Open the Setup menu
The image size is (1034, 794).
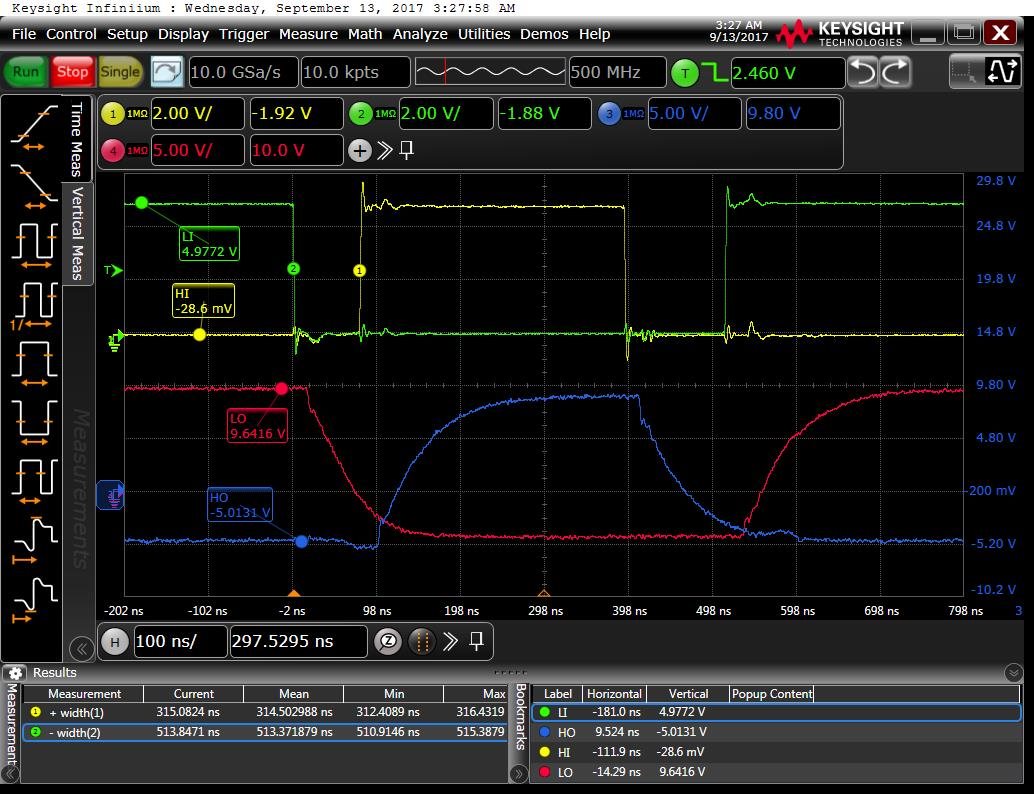127,34
